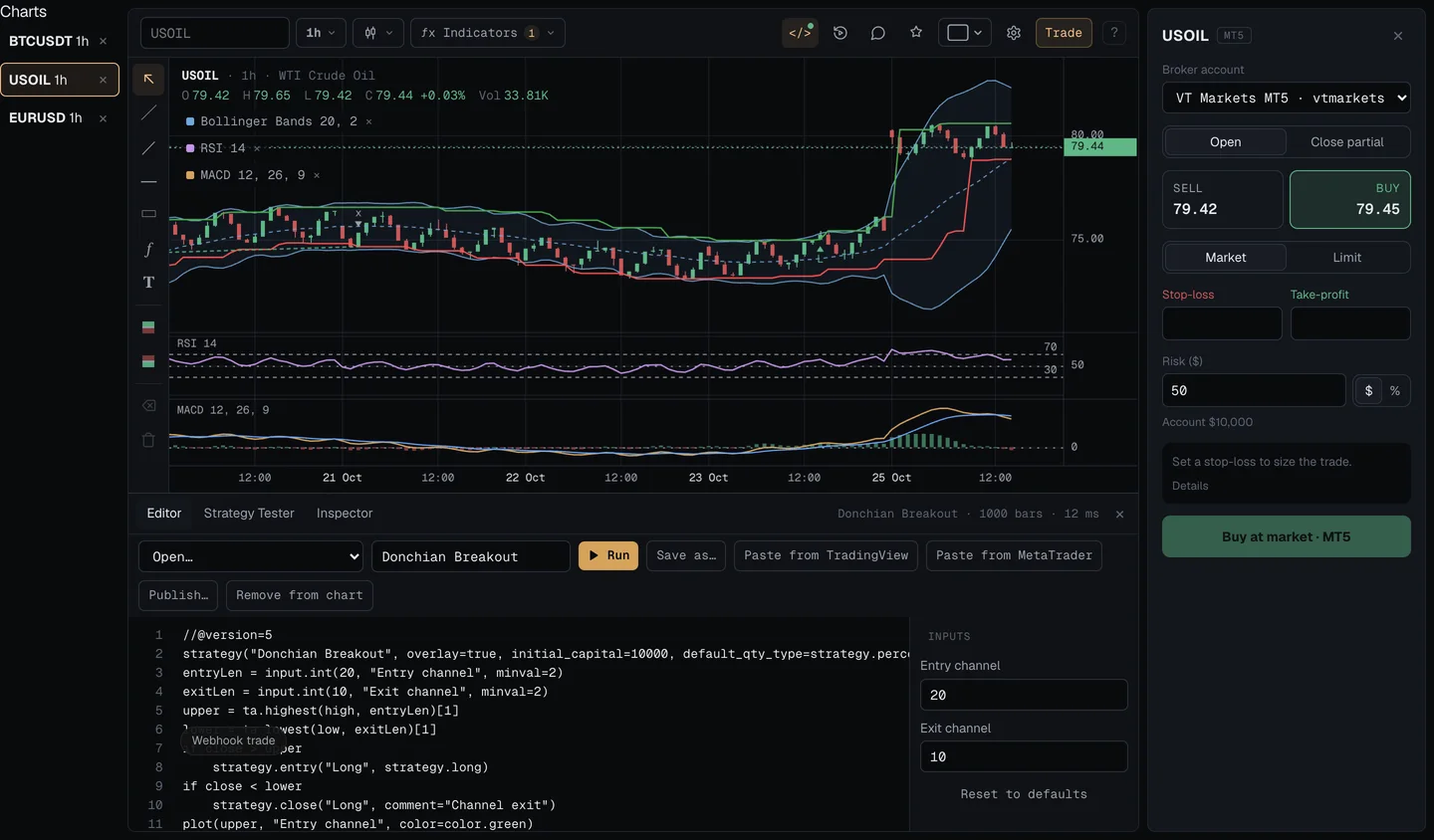
Task: Click Reset to defaults
Action: 1024,794
